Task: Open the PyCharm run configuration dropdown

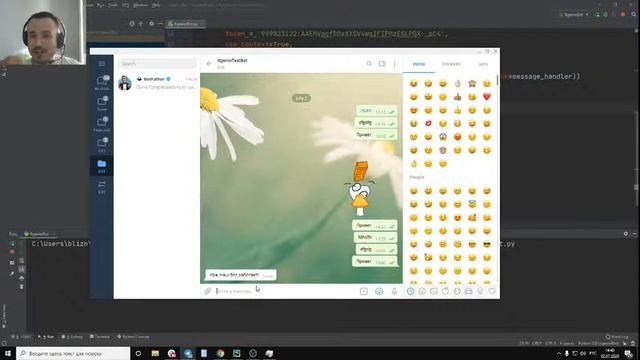Action: (574, 14)
